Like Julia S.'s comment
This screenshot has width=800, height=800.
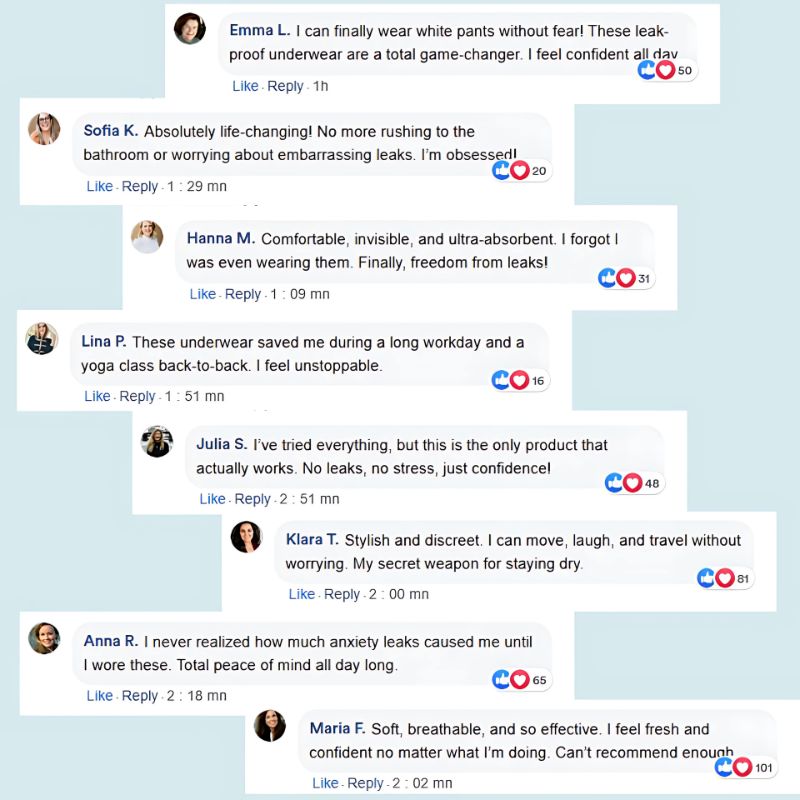click(212, 499)
